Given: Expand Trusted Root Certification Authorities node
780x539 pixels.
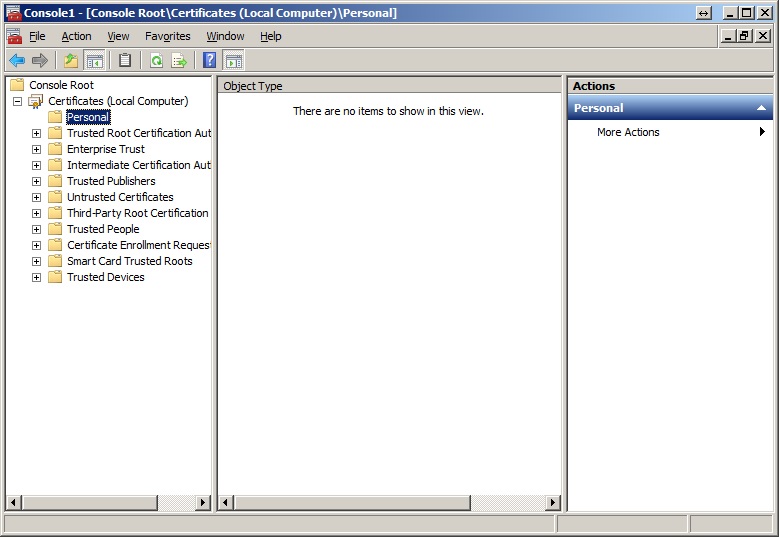Looking at the screenshot, I should click(x=36, y=133).
